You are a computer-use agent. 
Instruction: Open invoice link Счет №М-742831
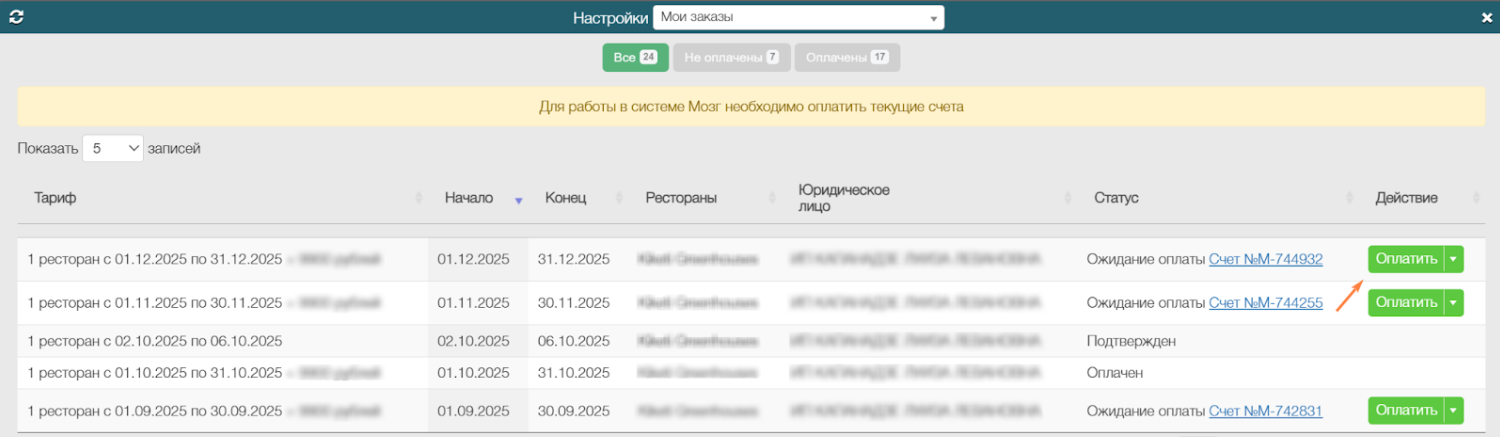click(x=1265, y=410)
